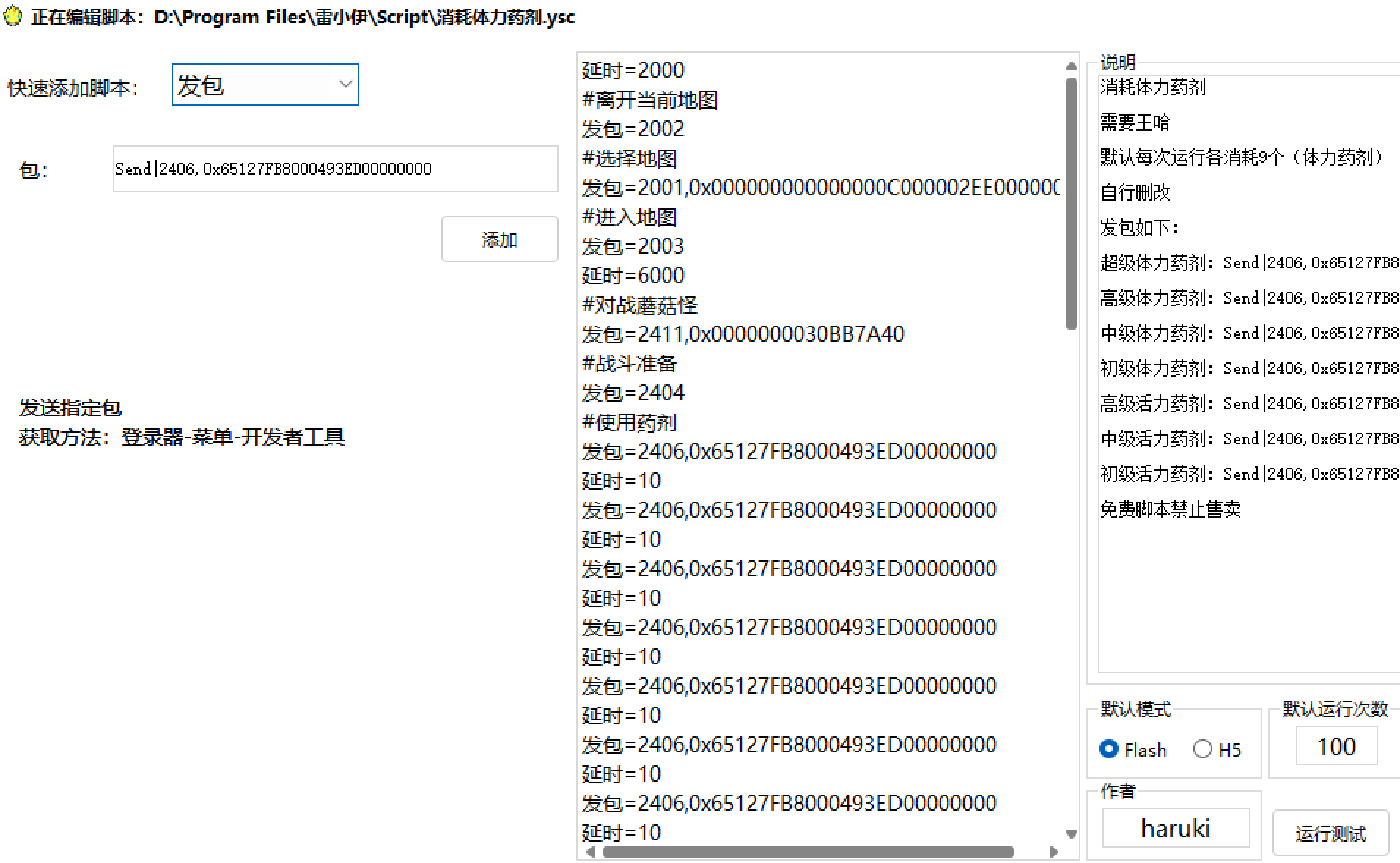This screenshot has height=863, width=1400.
Task: Click the 默认运行次数 field showing 100
Action: pos(1335,746)
